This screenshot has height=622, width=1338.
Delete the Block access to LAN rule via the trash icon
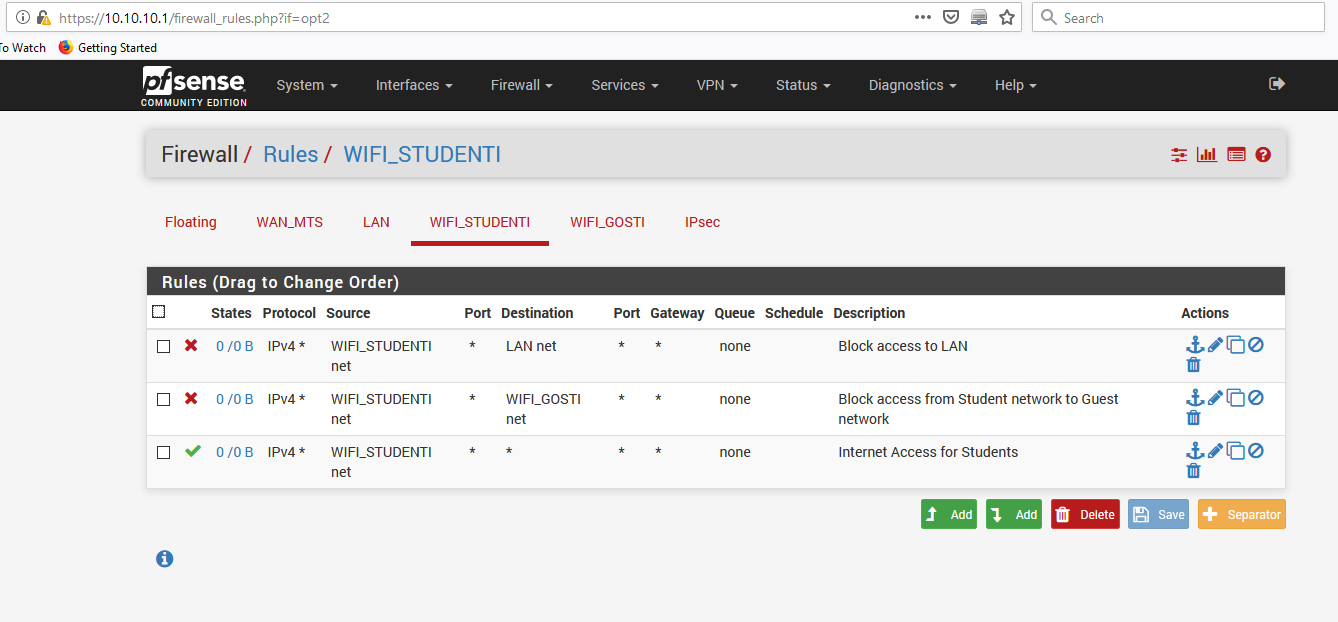coord(1193,365)
